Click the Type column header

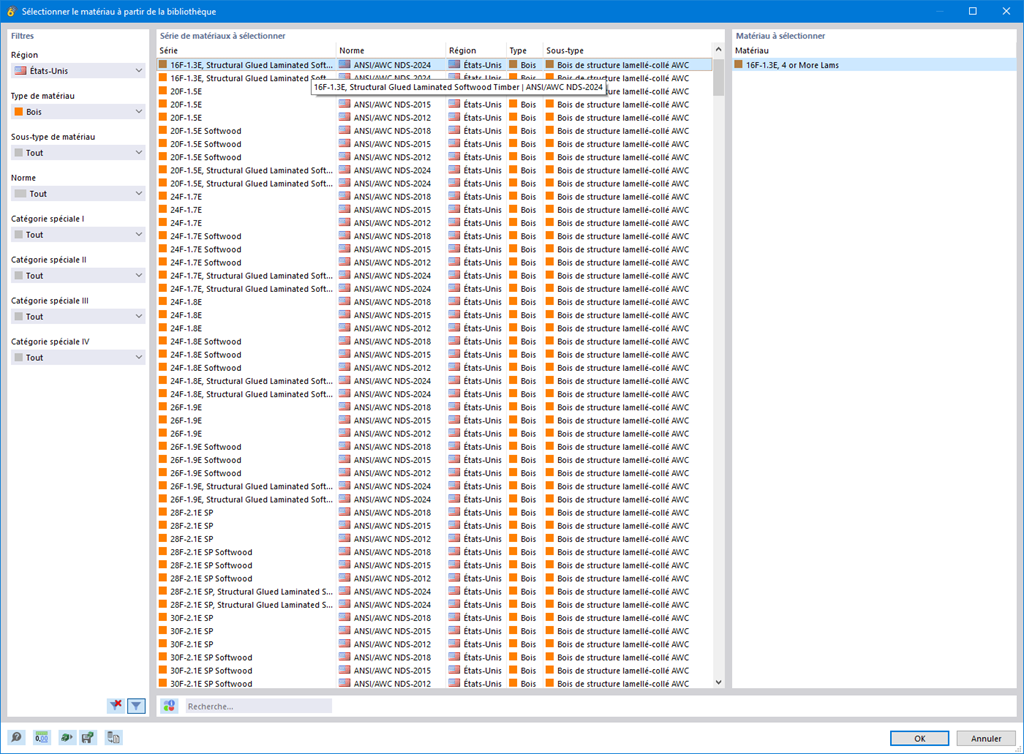525,50
